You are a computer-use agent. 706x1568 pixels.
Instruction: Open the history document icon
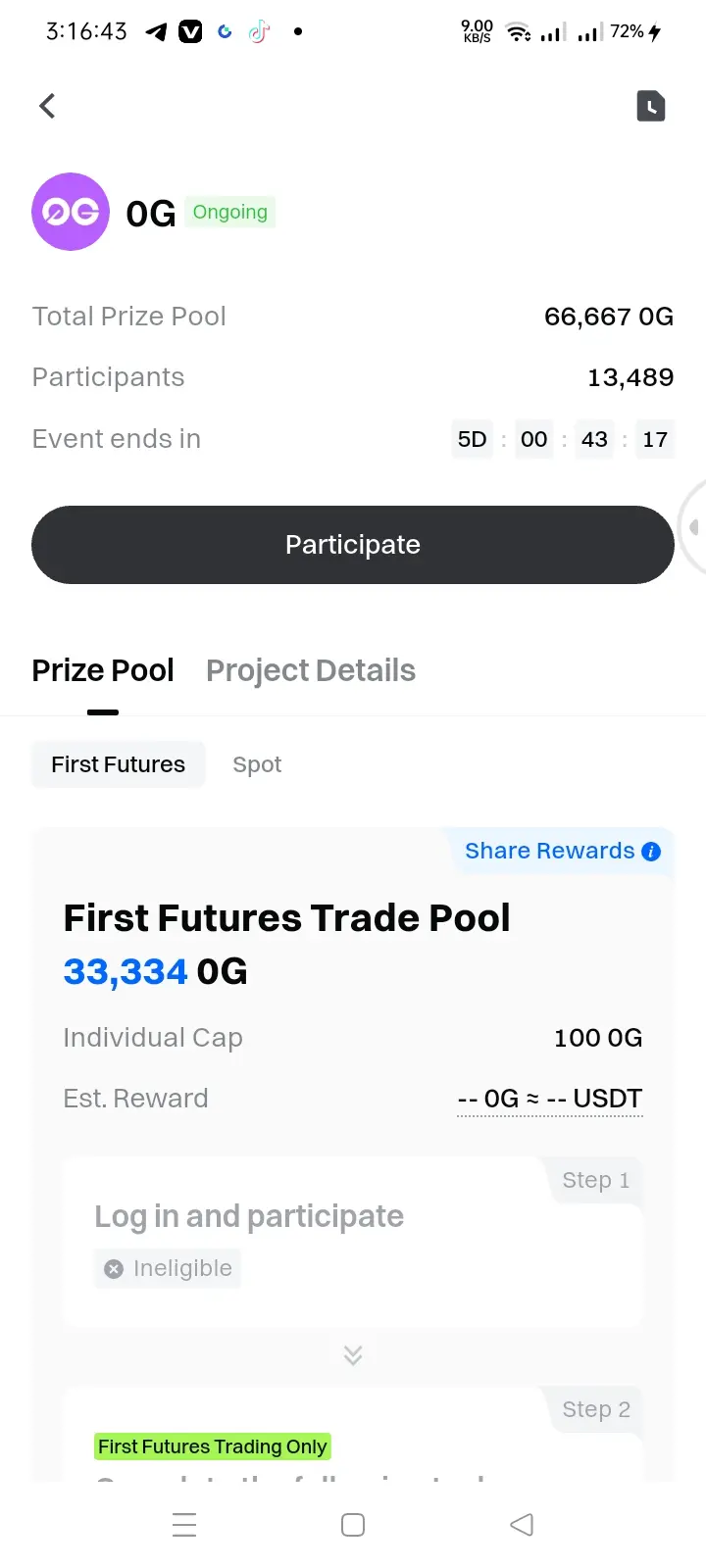651,106
